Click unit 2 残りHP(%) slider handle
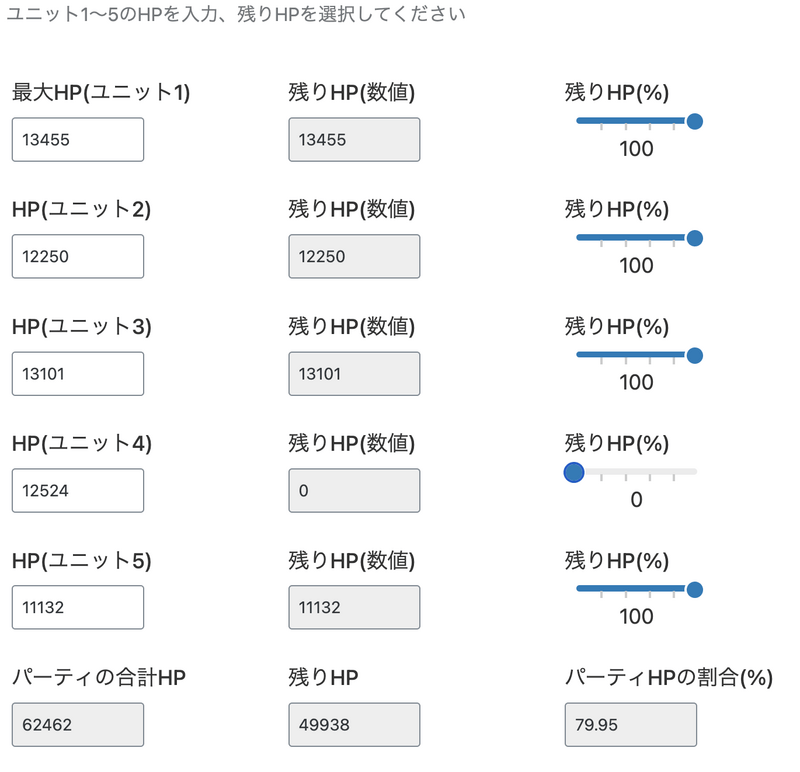 pos(695,238)
